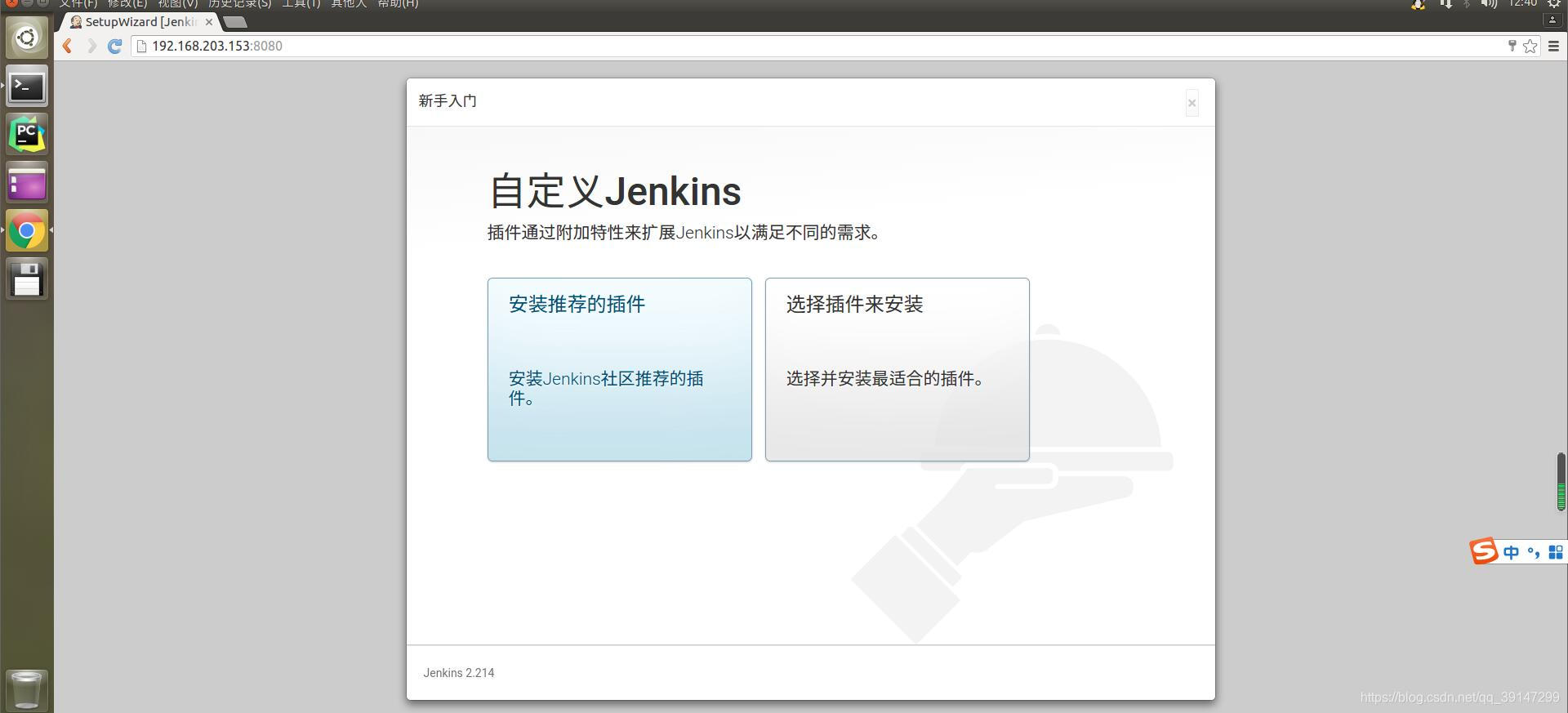The height and width of the screenshot is (713, 1568).
Task: Close the 新手入门 dialog with the ×
Action: click(1192, 103)
